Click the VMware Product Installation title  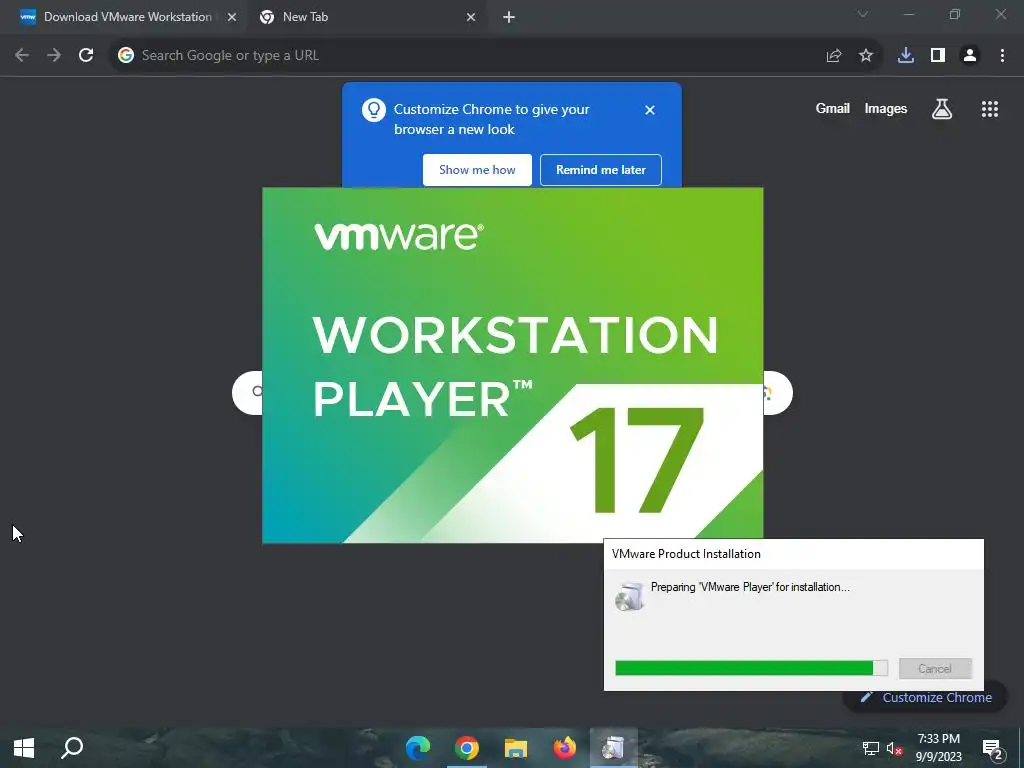pos(686,554)
